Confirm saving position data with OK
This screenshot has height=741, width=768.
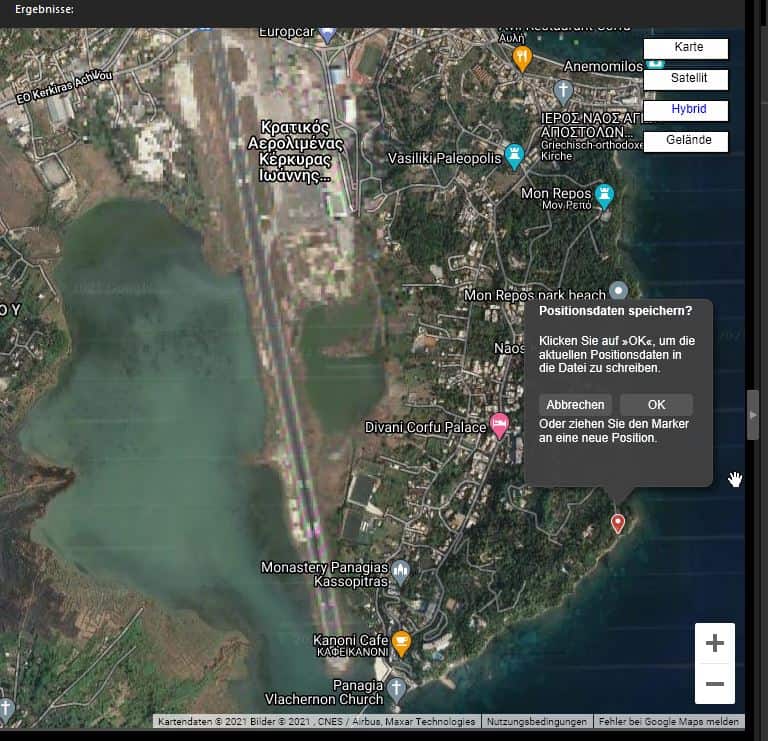pyautogui.click(x=656, y=405)
